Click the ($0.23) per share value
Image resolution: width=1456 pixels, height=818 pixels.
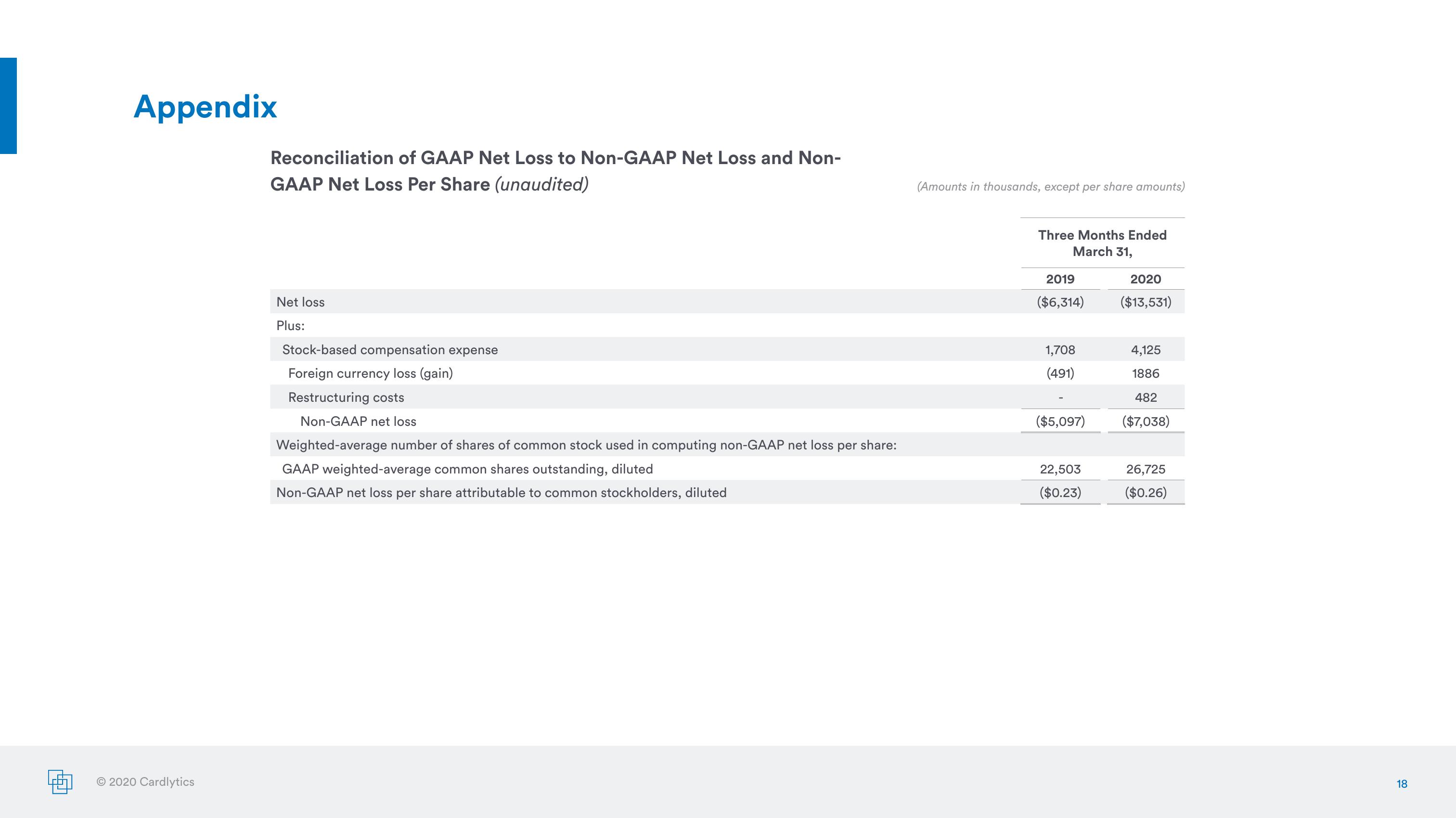point(1060,493)
